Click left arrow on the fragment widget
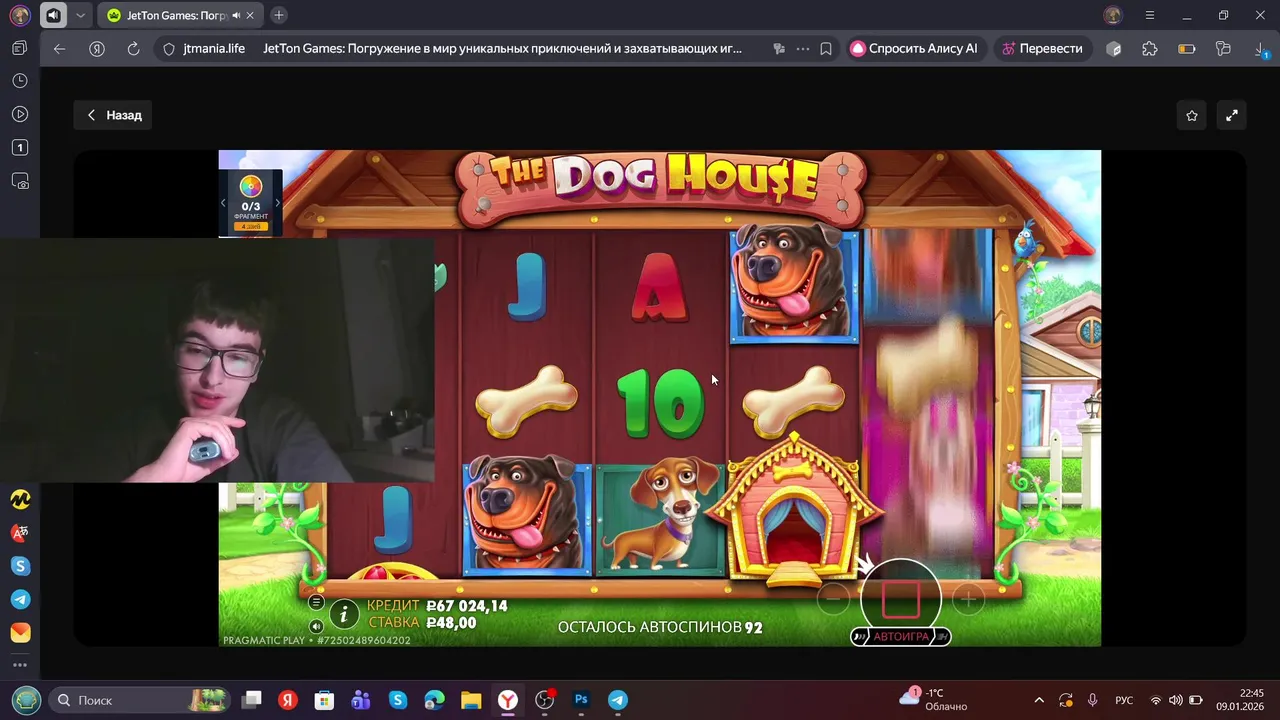This screenshot has height=720, width=1280. pos(224,203)
